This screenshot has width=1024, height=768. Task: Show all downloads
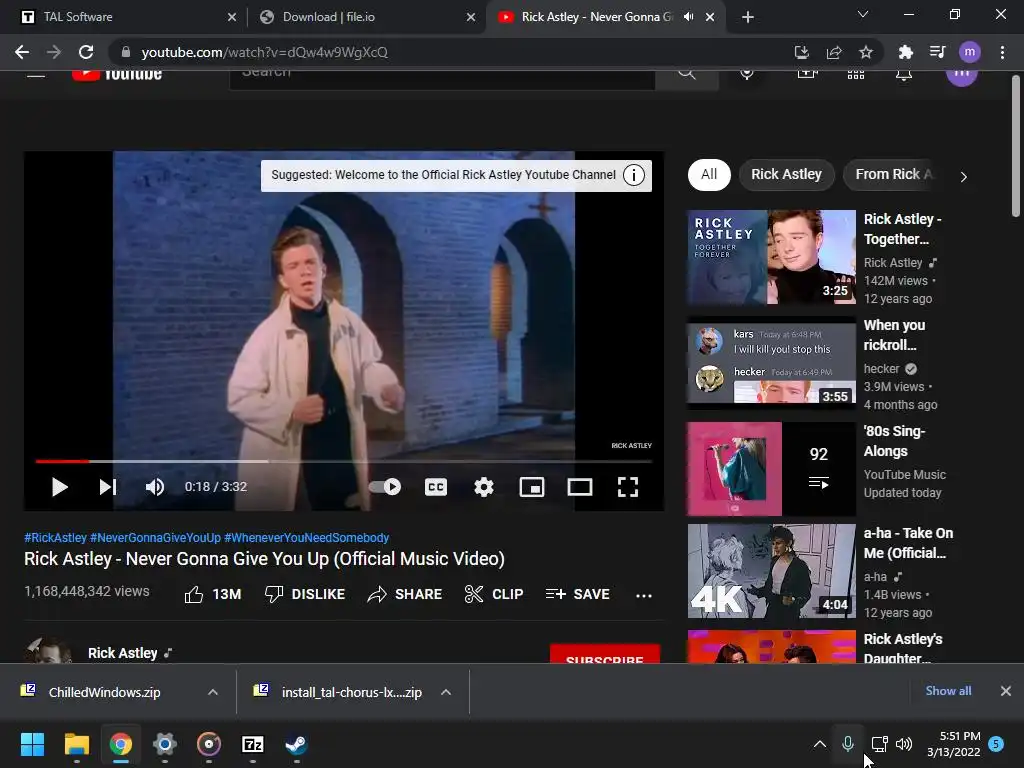948,691
